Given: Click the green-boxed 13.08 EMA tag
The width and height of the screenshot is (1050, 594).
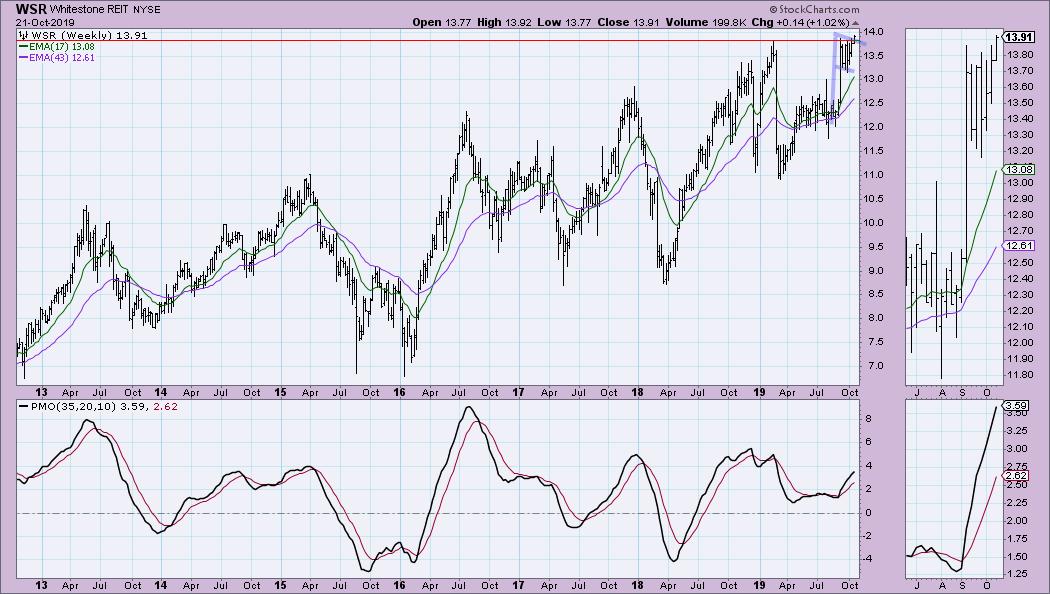Looking at the screenshot, I should [1018, 169].
